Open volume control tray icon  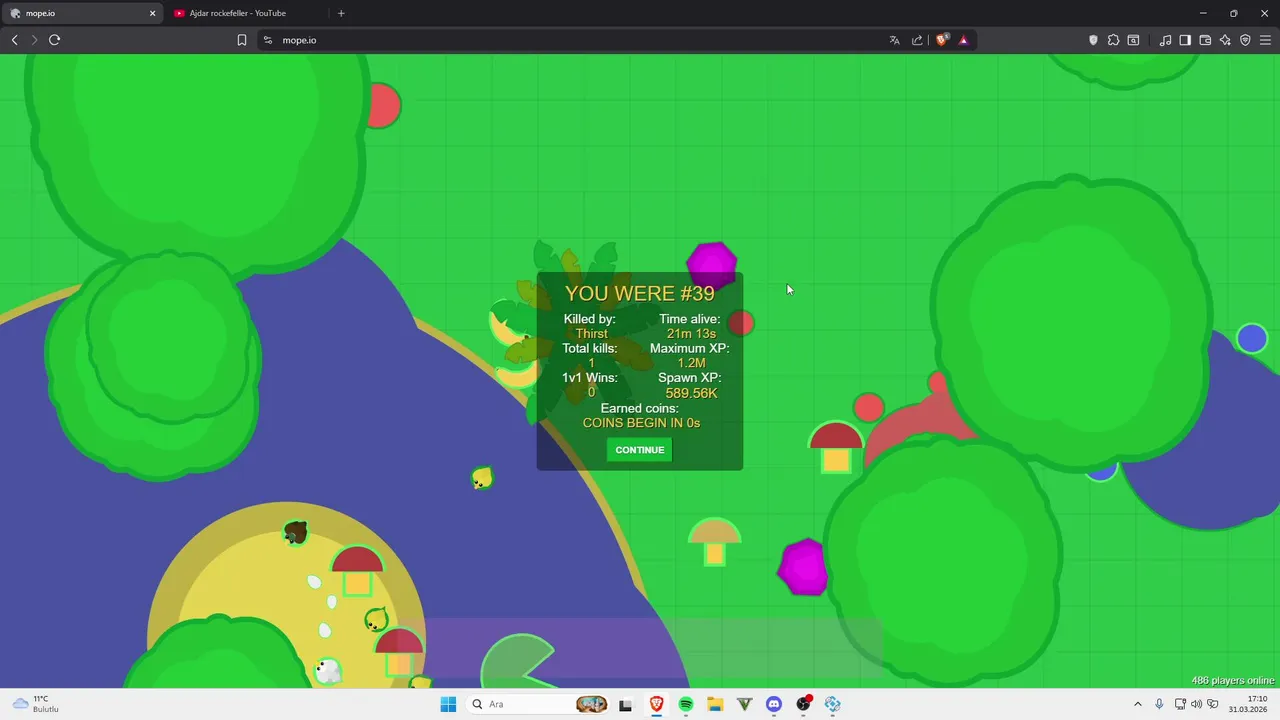pyautogui.click(x=1196, y=704)
